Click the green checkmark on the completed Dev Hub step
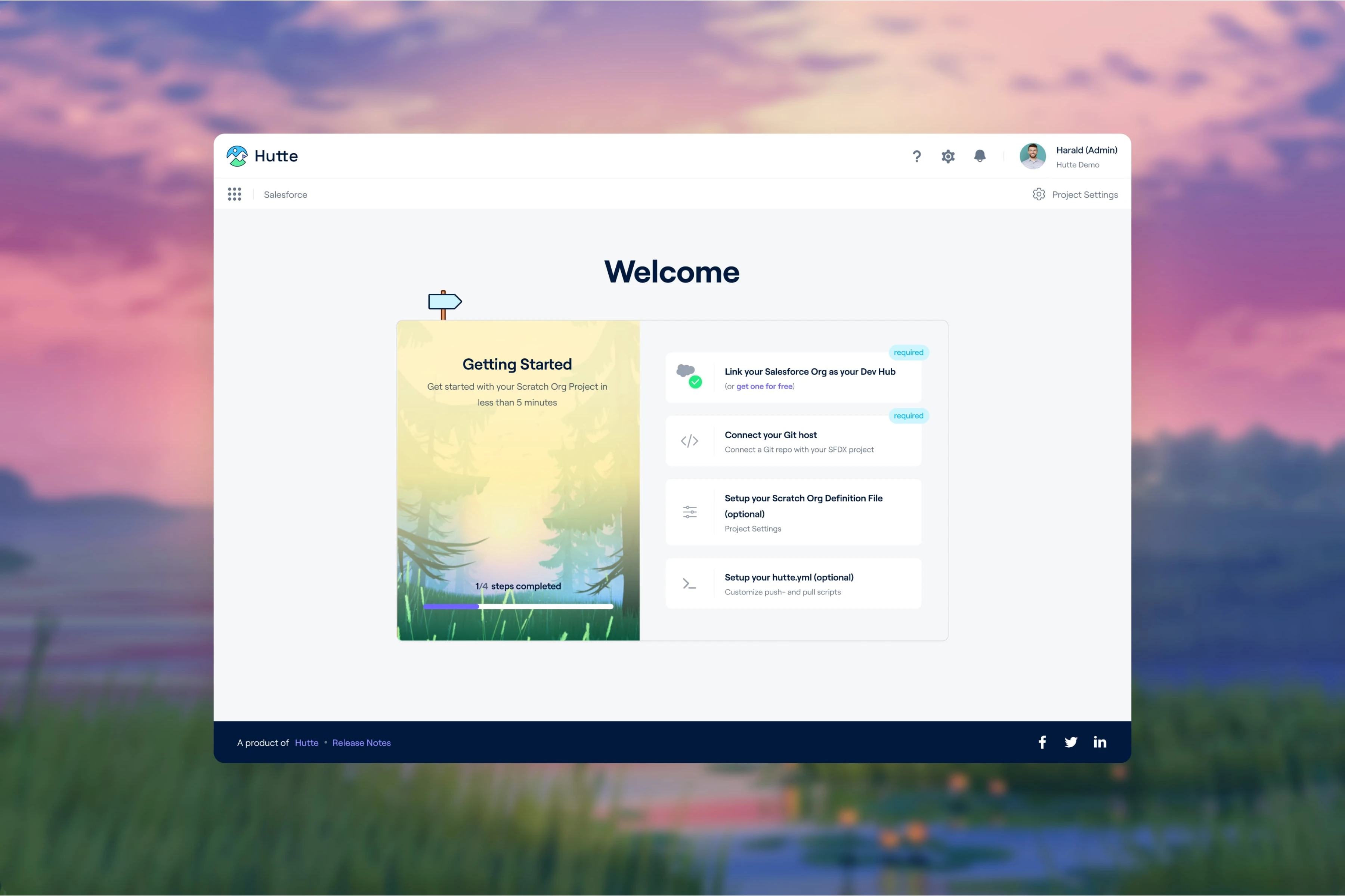Image resolution: width=1345 pixels, height=896 pixels. click(x=695, y=382)
